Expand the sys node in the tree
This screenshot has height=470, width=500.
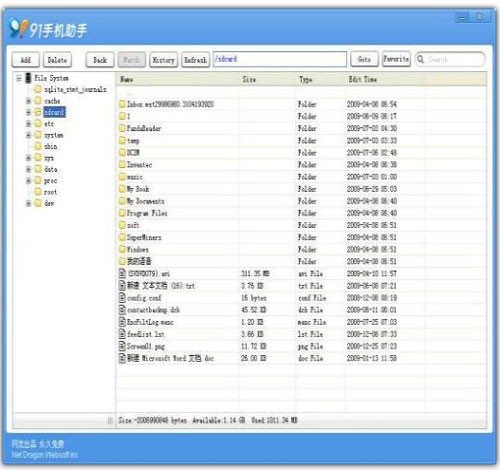[x=29, y=158]
